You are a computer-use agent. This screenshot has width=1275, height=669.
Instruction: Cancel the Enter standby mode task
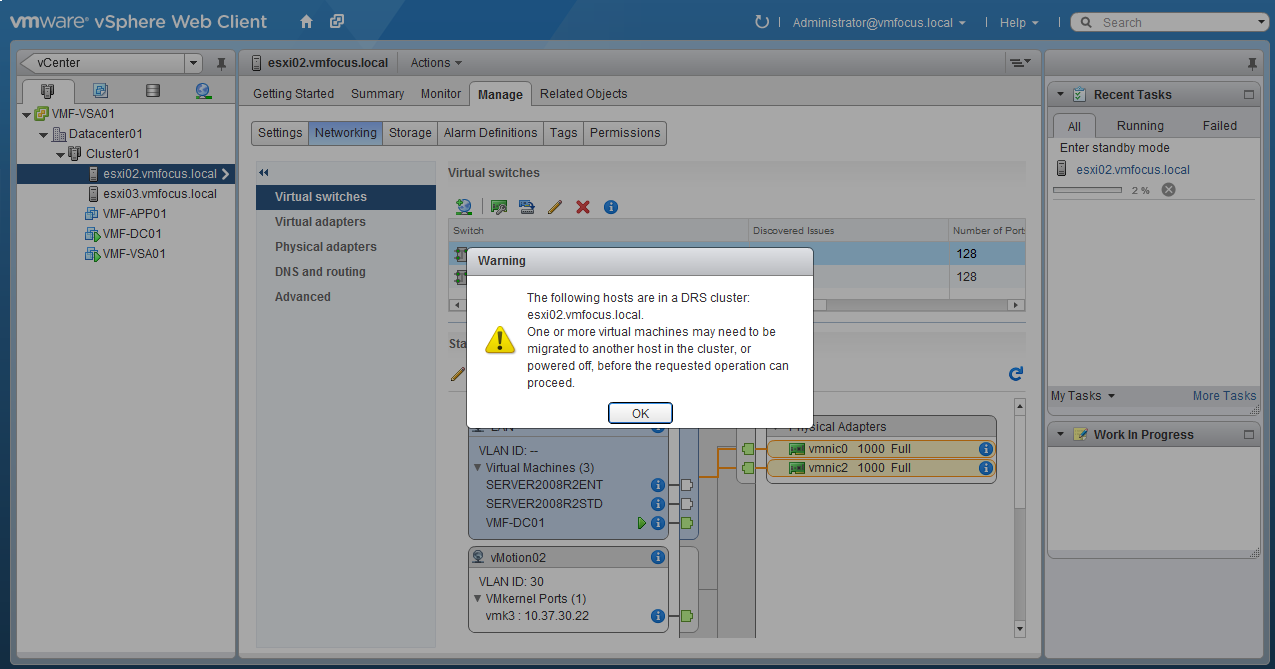(x=1168, y=190)
